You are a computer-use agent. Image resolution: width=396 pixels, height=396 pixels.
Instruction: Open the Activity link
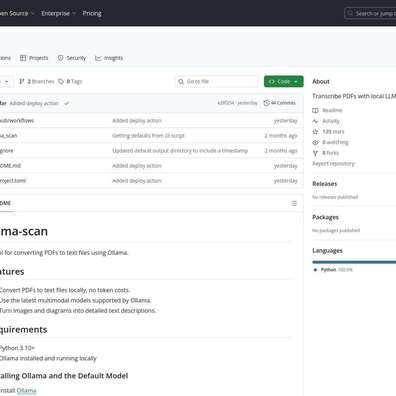(x=331, y=121)
